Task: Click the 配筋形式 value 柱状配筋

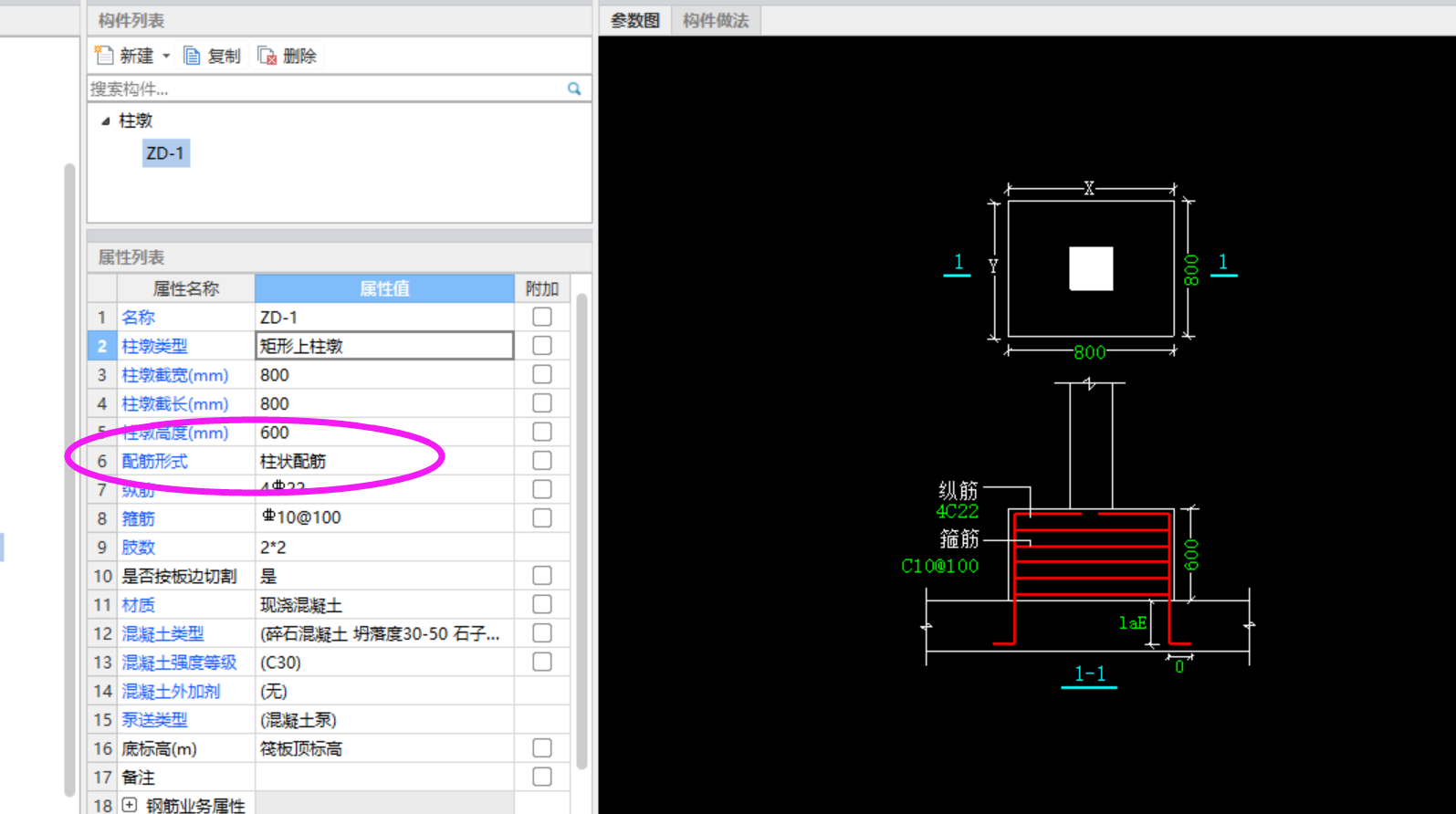Action: pos(384,461)
